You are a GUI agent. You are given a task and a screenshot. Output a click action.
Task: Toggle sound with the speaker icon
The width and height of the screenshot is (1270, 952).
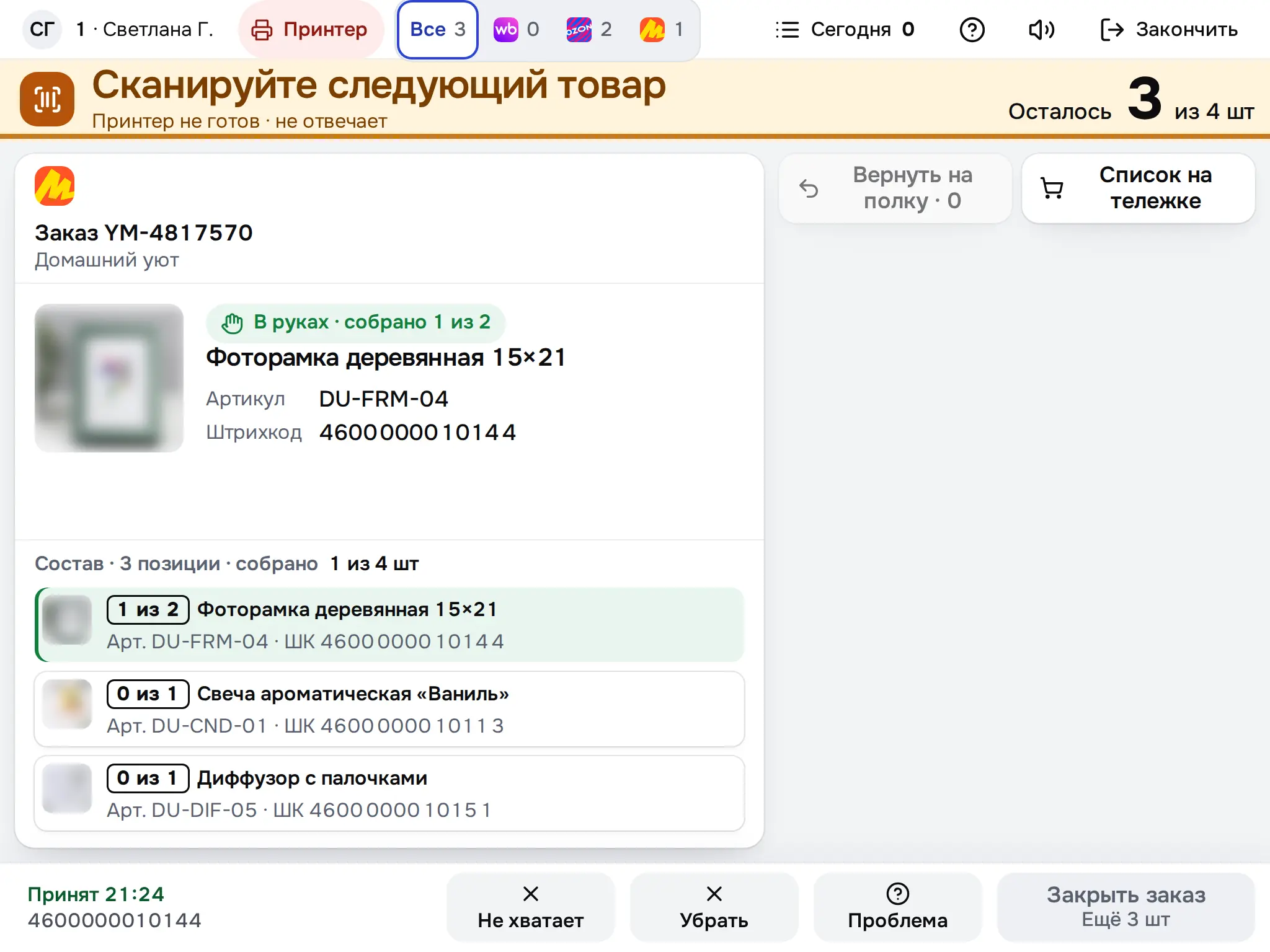1041,29
